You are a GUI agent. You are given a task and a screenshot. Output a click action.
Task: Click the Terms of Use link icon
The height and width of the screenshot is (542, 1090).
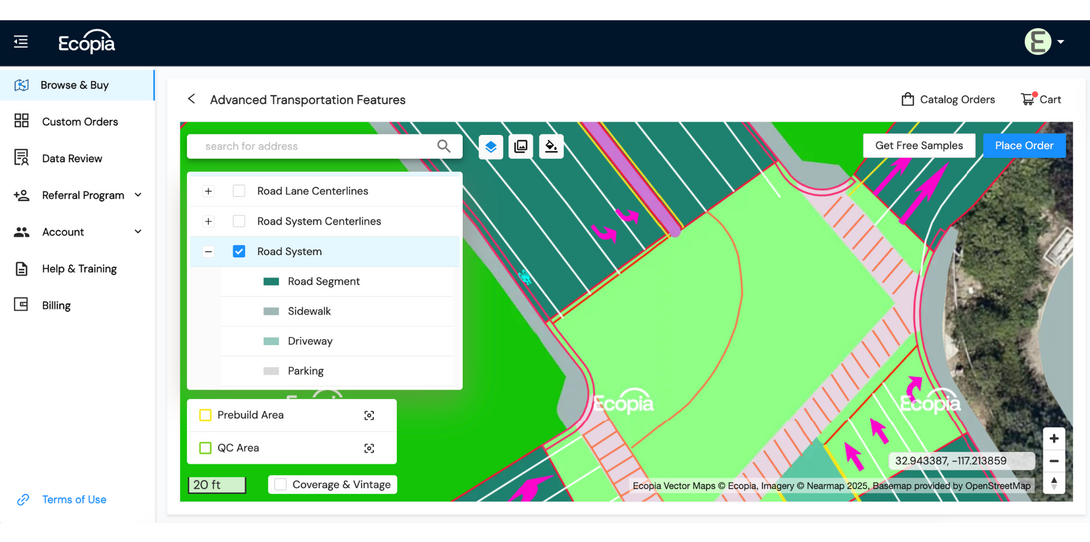(23, 500)
